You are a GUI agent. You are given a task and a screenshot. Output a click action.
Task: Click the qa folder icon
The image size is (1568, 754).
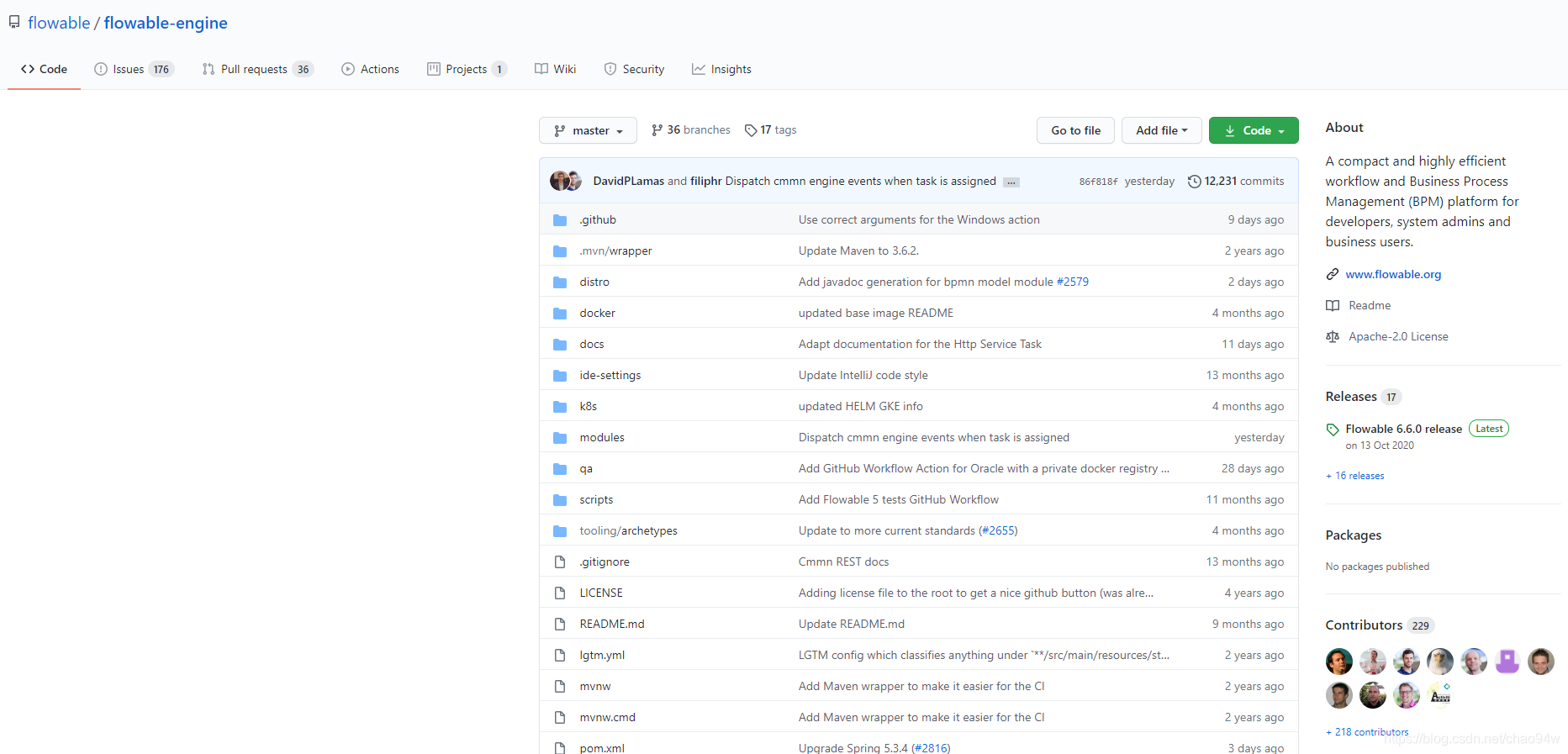560,469
